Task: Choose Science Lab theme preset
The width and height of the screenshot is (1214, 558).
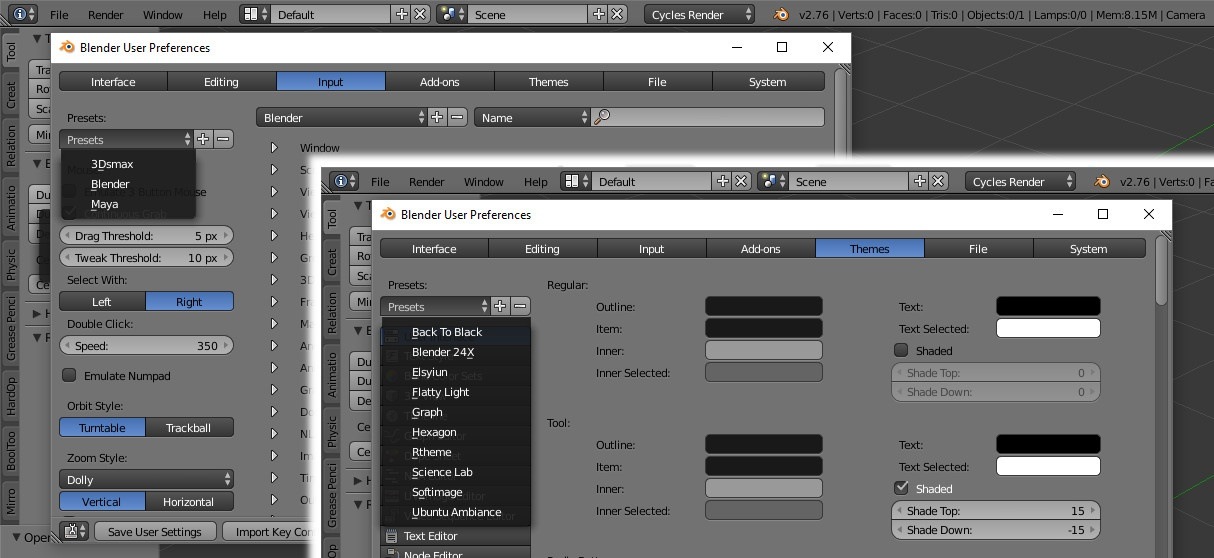Action: 442,472
